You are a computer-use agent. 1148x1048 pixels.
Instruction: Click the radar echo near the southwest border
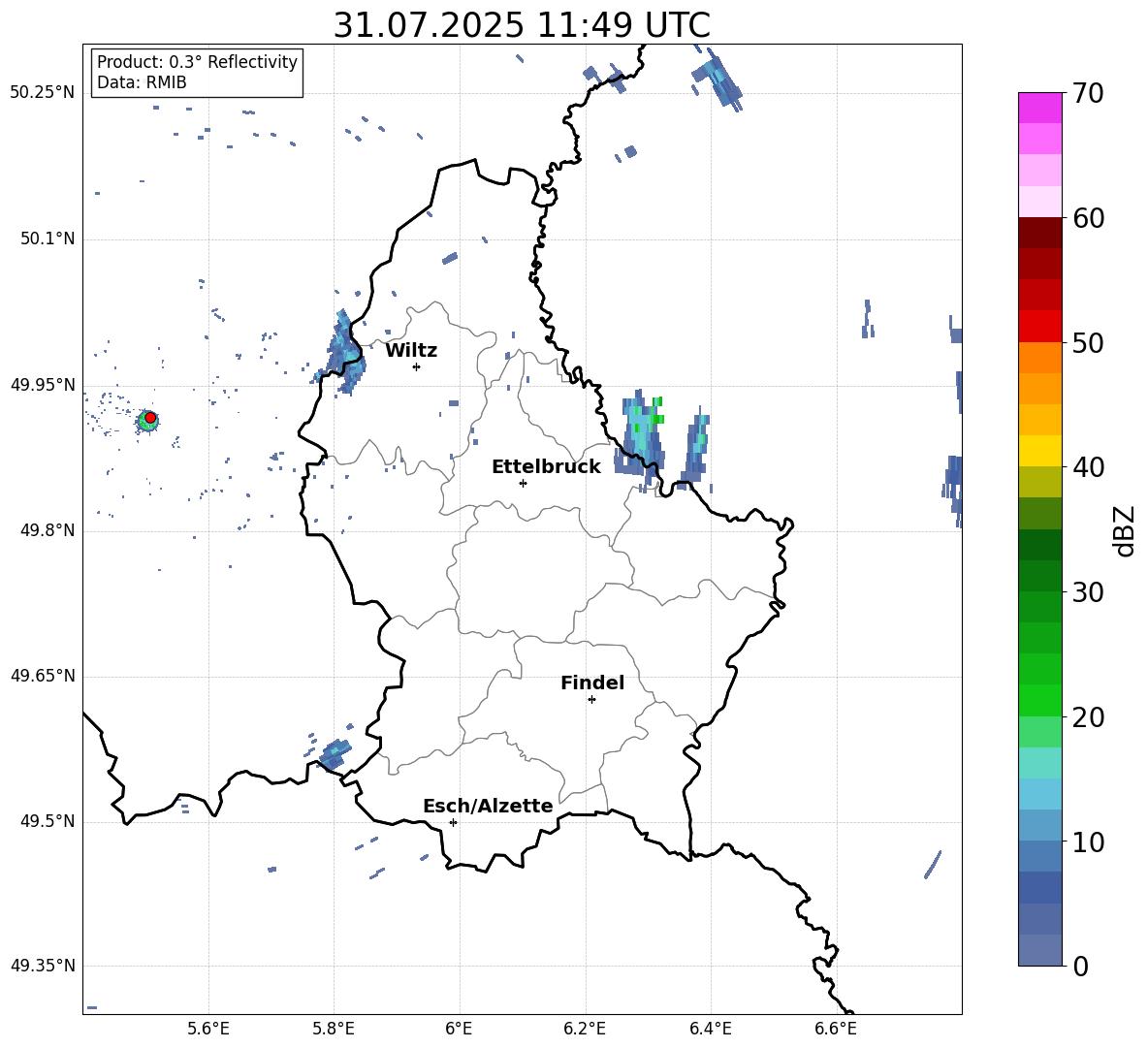[334, 754]
